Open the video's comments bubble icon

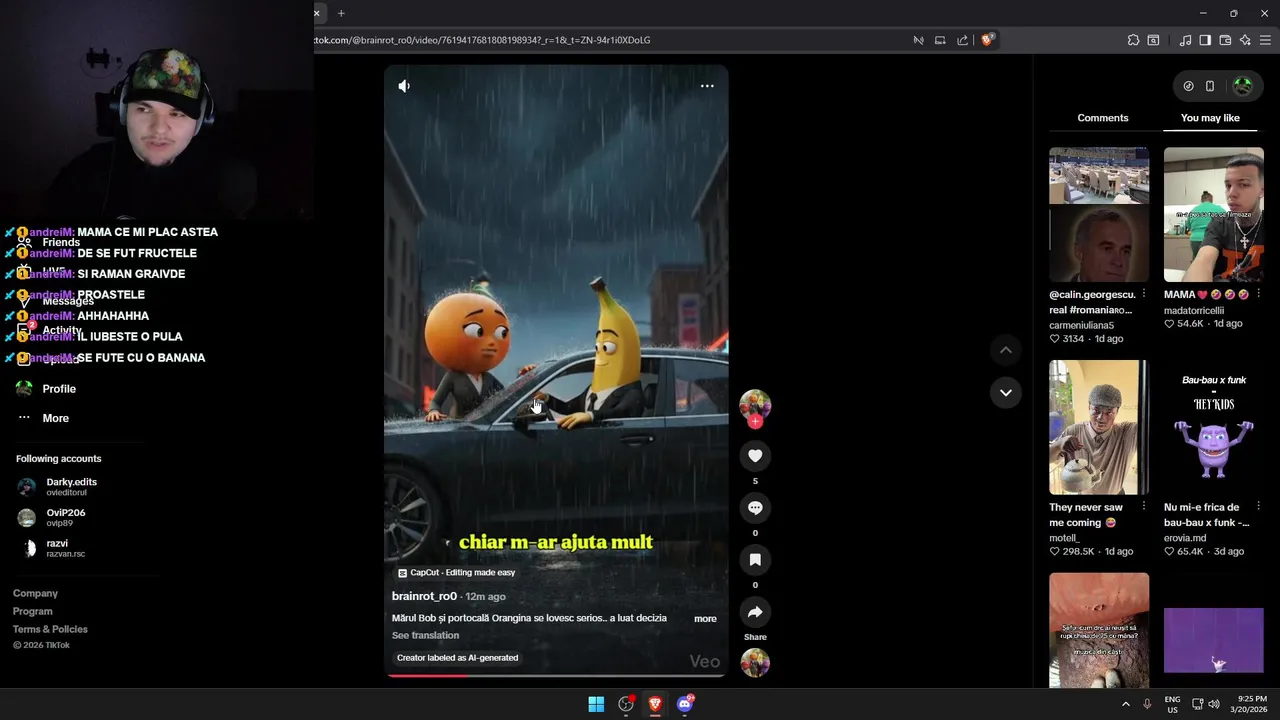pos(755,508)
